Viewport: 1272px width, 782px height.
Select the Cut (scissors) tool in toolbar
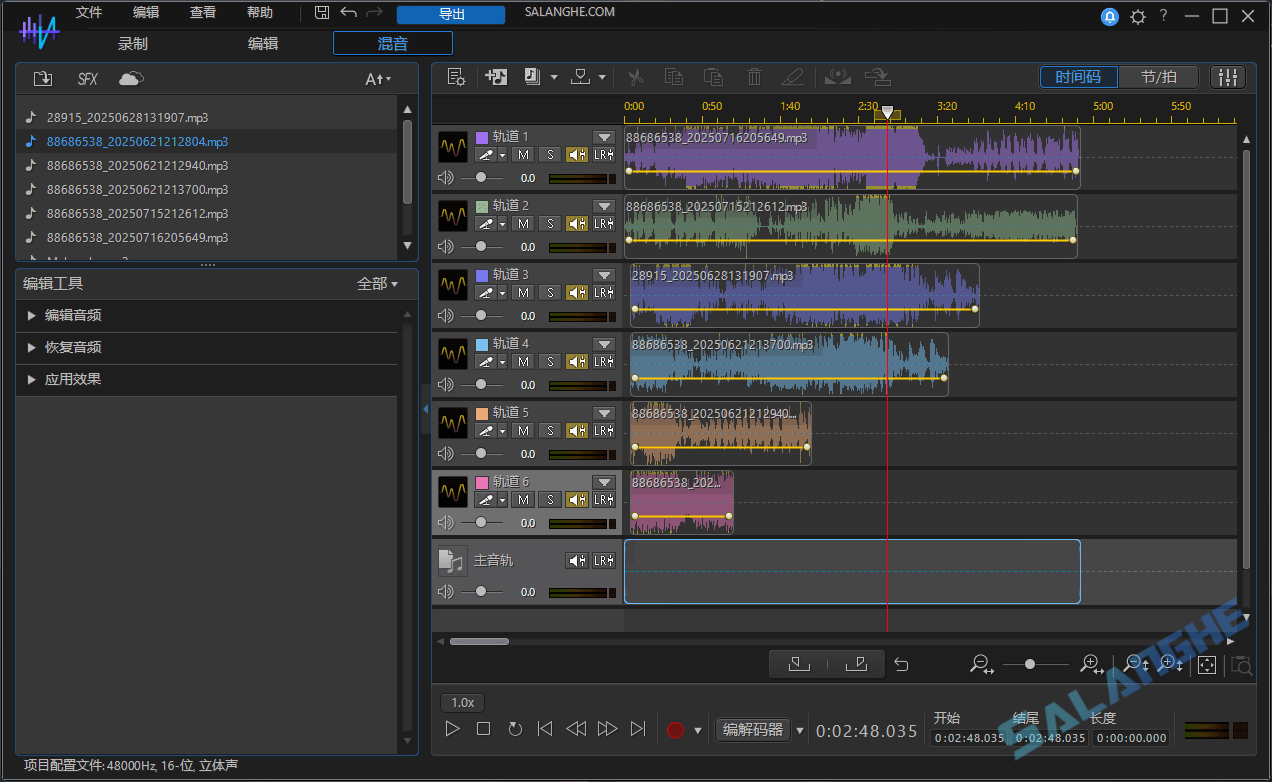coord(636,77)
